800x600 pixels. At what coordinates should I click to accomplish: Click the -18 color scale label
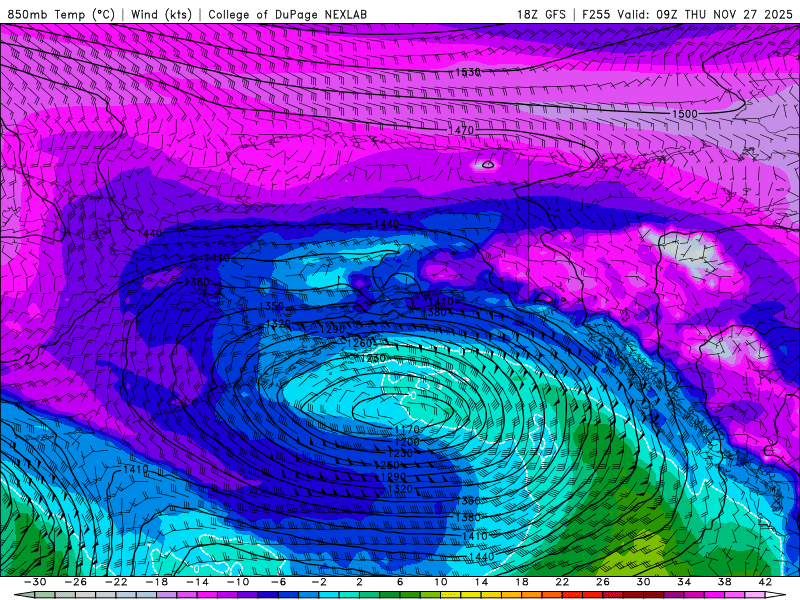point(157,582)
